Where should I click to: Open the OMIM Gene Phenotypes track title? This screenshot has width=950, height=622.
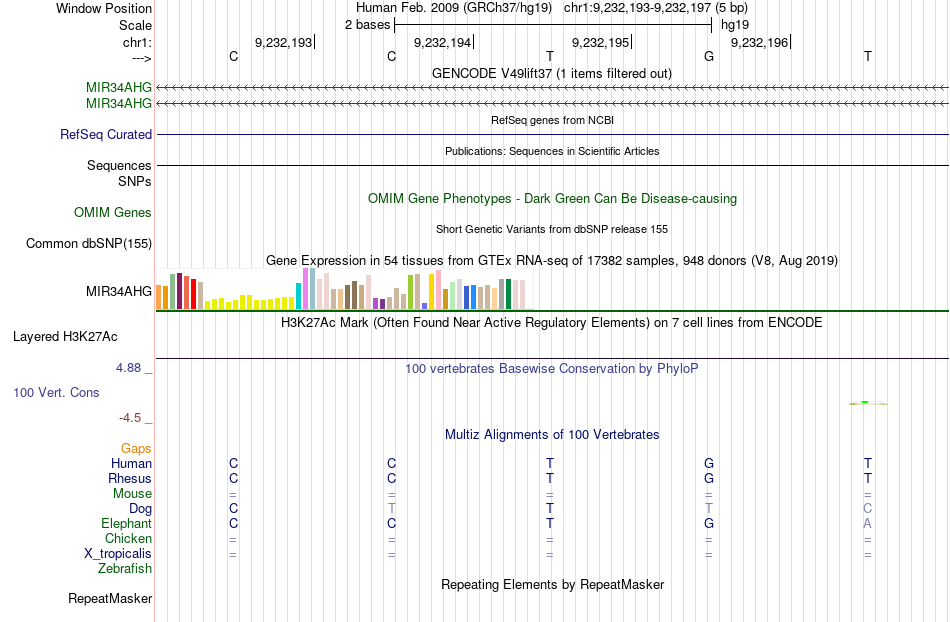552,199
